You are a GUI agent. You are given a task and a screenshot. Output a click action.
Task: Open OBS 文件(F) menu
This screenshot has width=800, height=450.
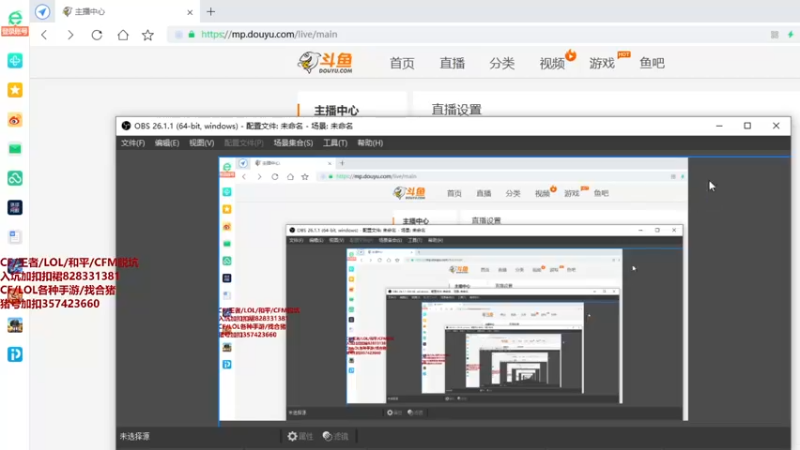coord(133,143)
